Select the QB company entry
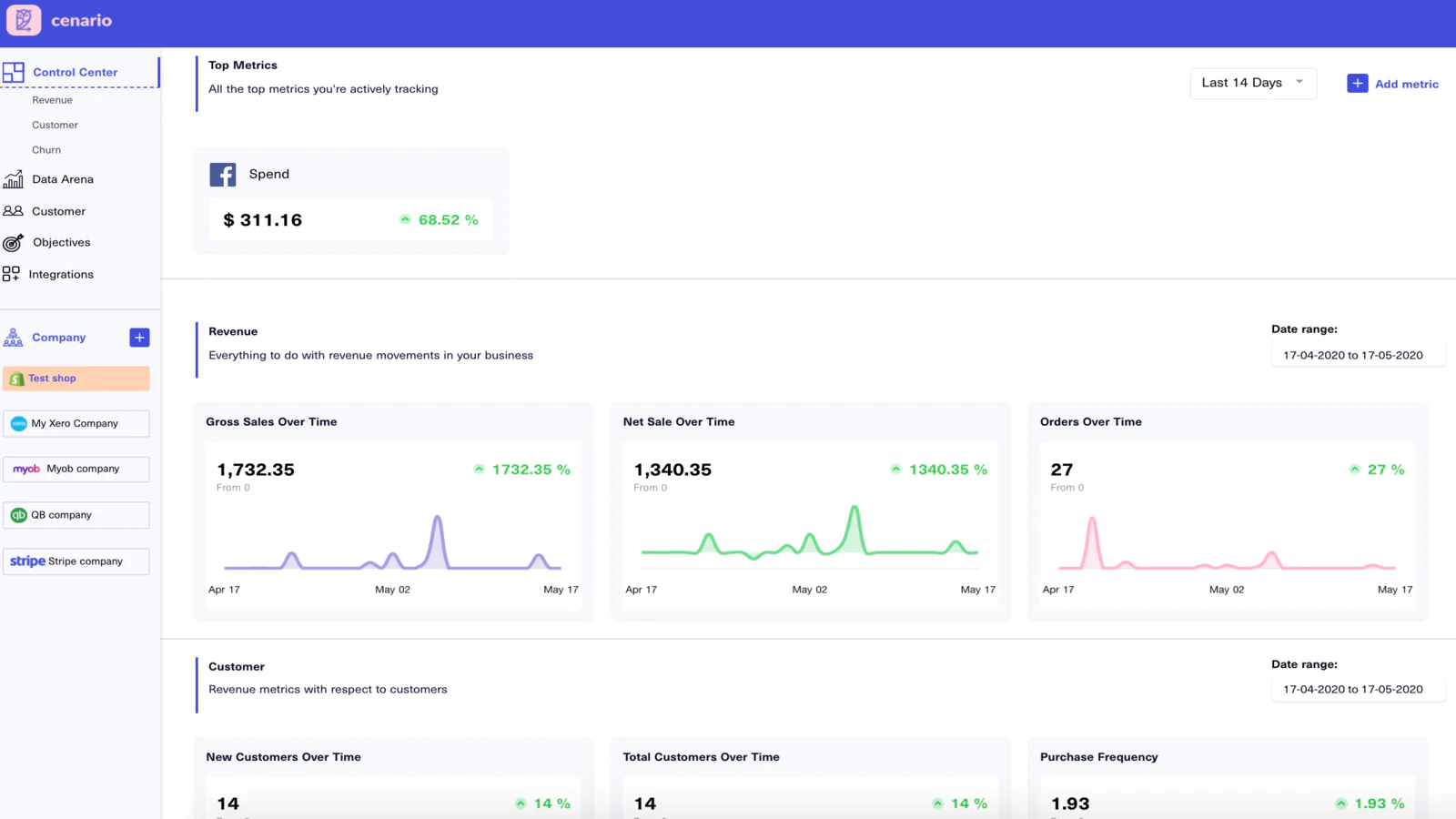1456x819 pixels. 76,515
